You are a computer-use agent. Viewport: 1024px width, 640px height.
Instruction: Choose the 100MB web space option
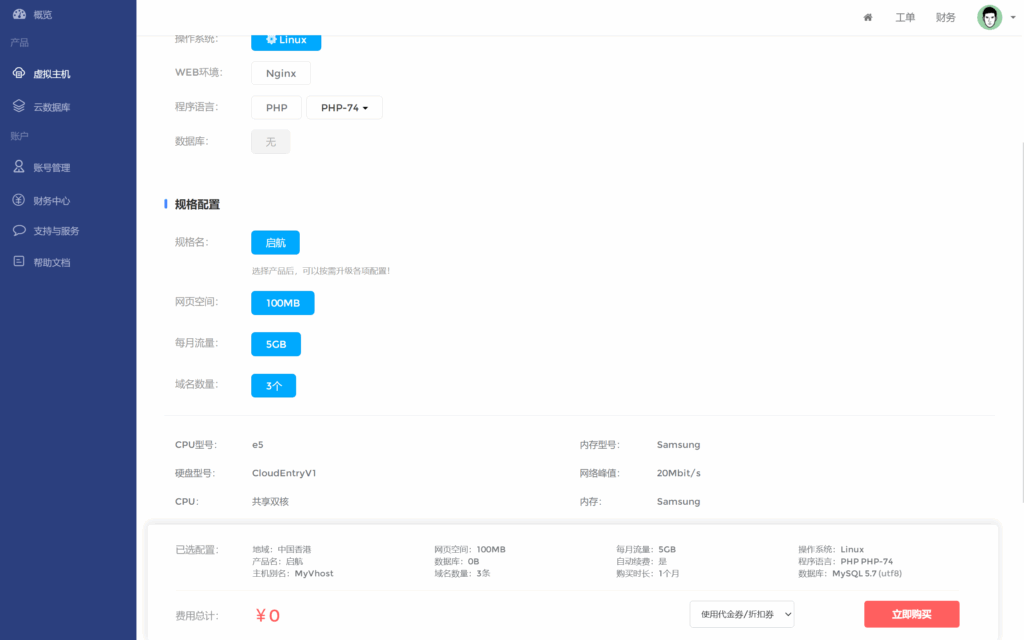tap(282, 303)
